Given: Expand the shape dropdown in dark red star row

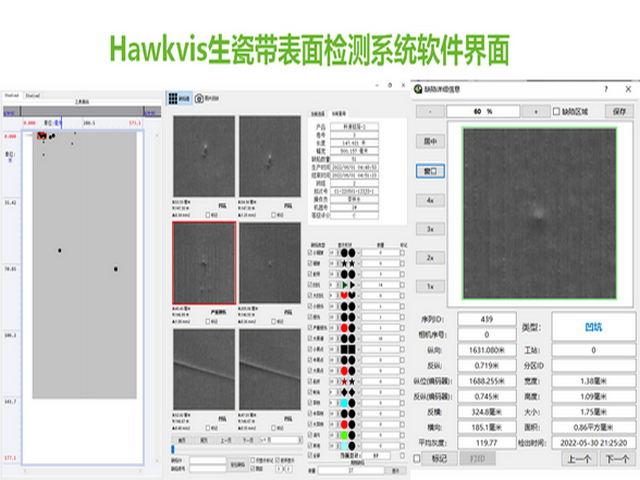Looking at the screenshot, I should [x=358, y=382].
